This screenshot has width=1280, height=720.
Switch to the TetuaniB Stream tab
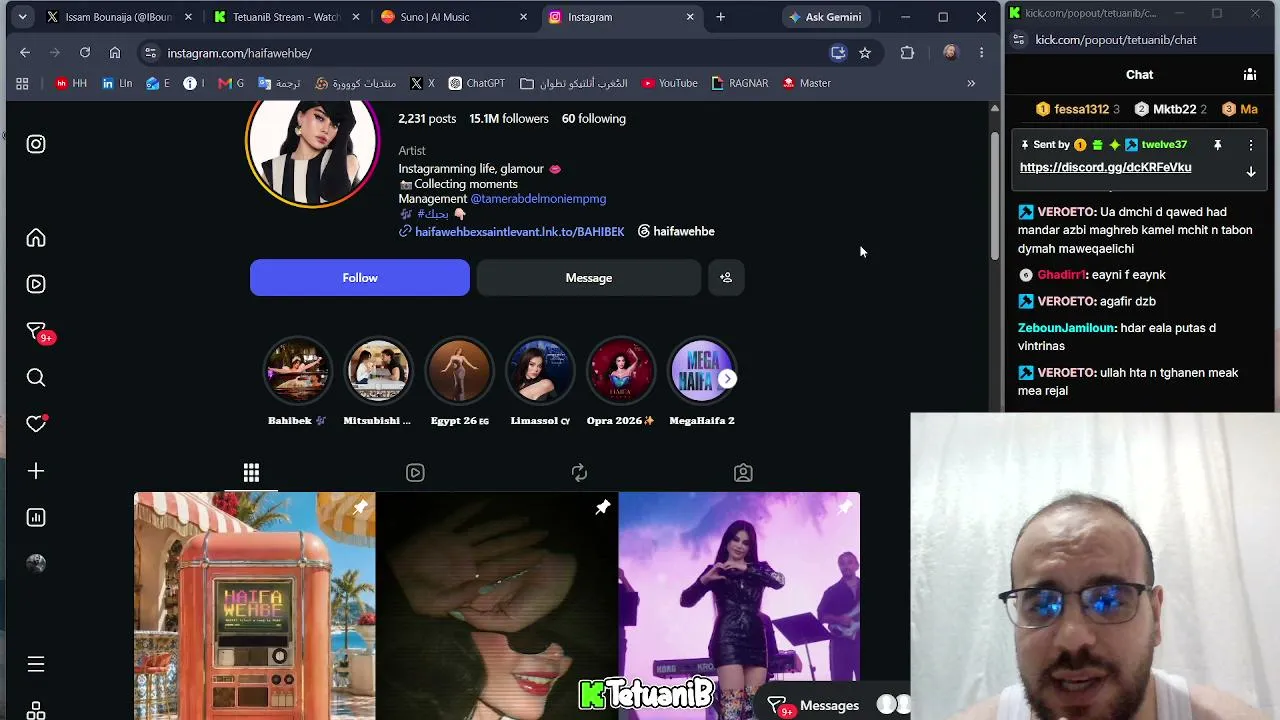coord(287,17)
